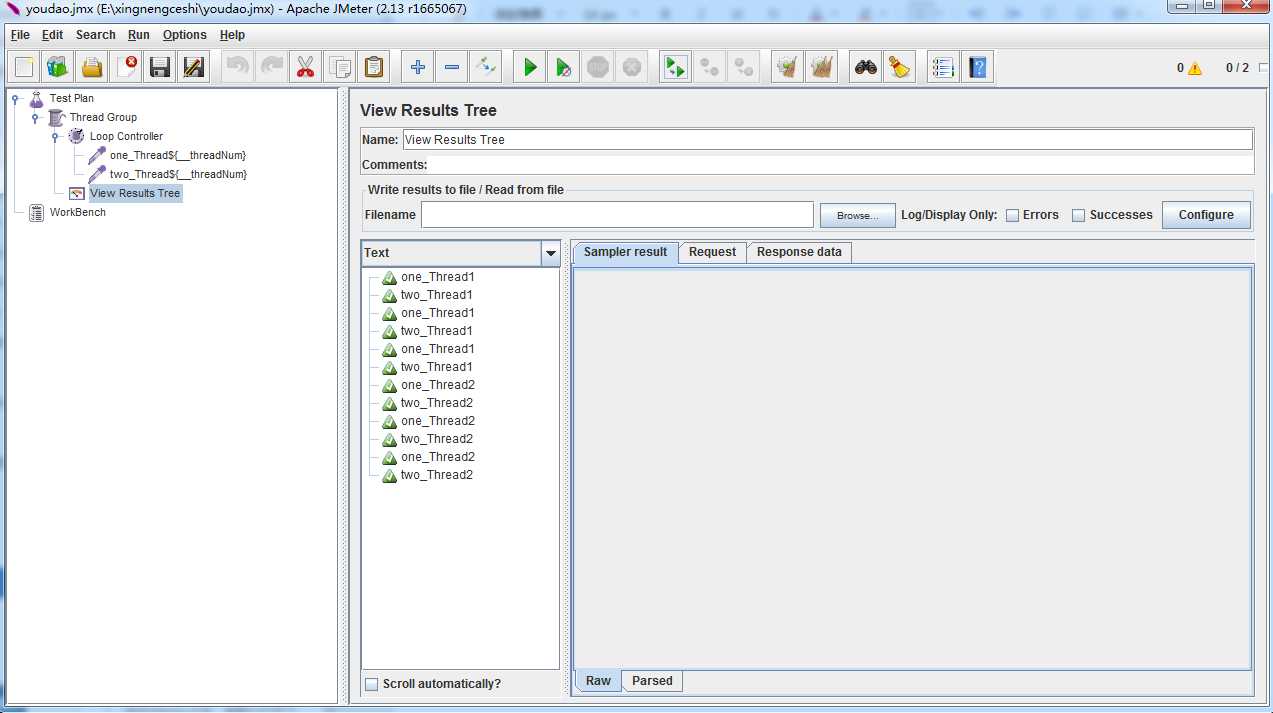Switch to the Response data tab

pos(799,252)
